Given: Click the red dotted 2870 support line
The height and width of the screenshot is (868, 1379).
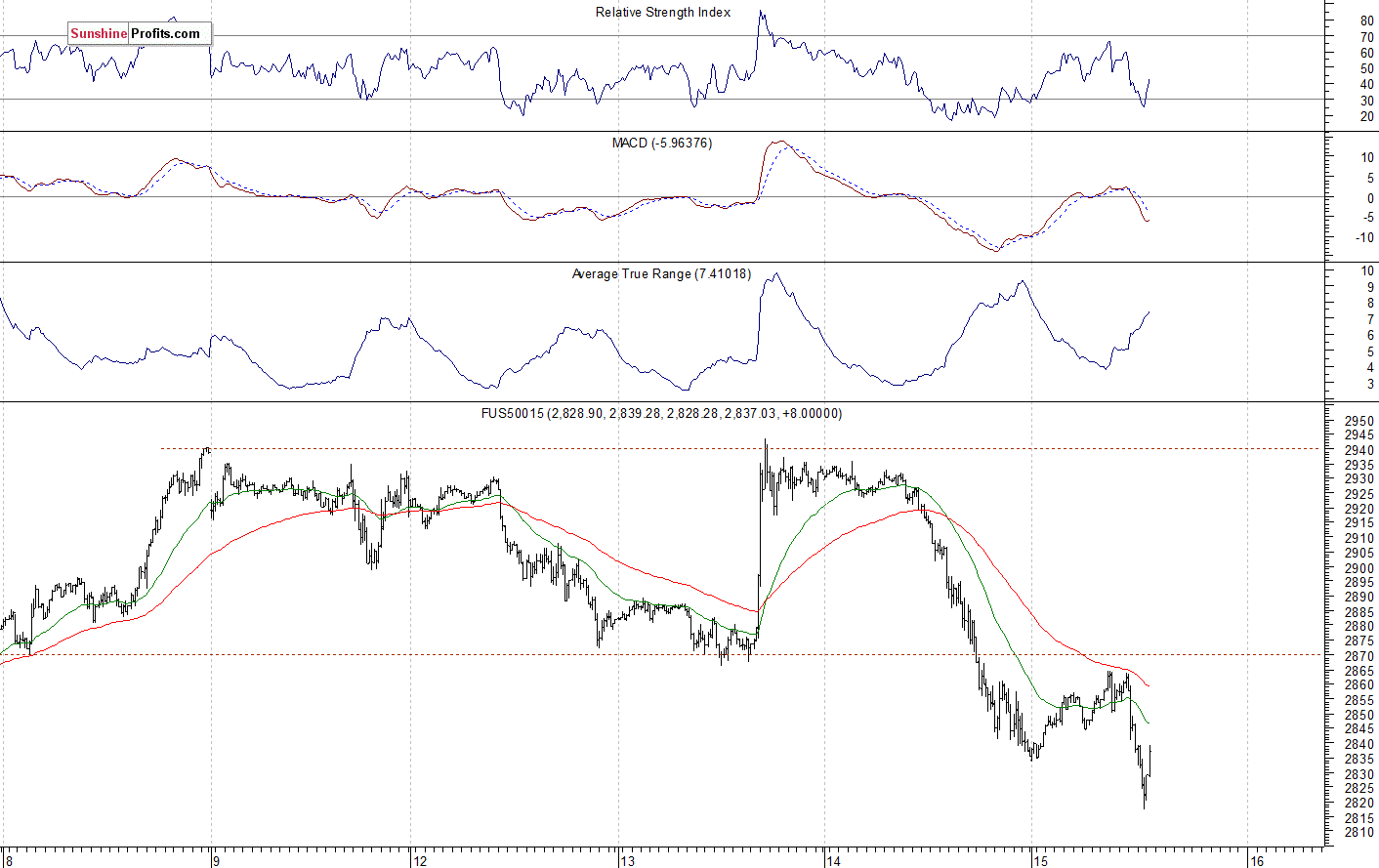Looking at the screenshot, I should click(662, 655).
